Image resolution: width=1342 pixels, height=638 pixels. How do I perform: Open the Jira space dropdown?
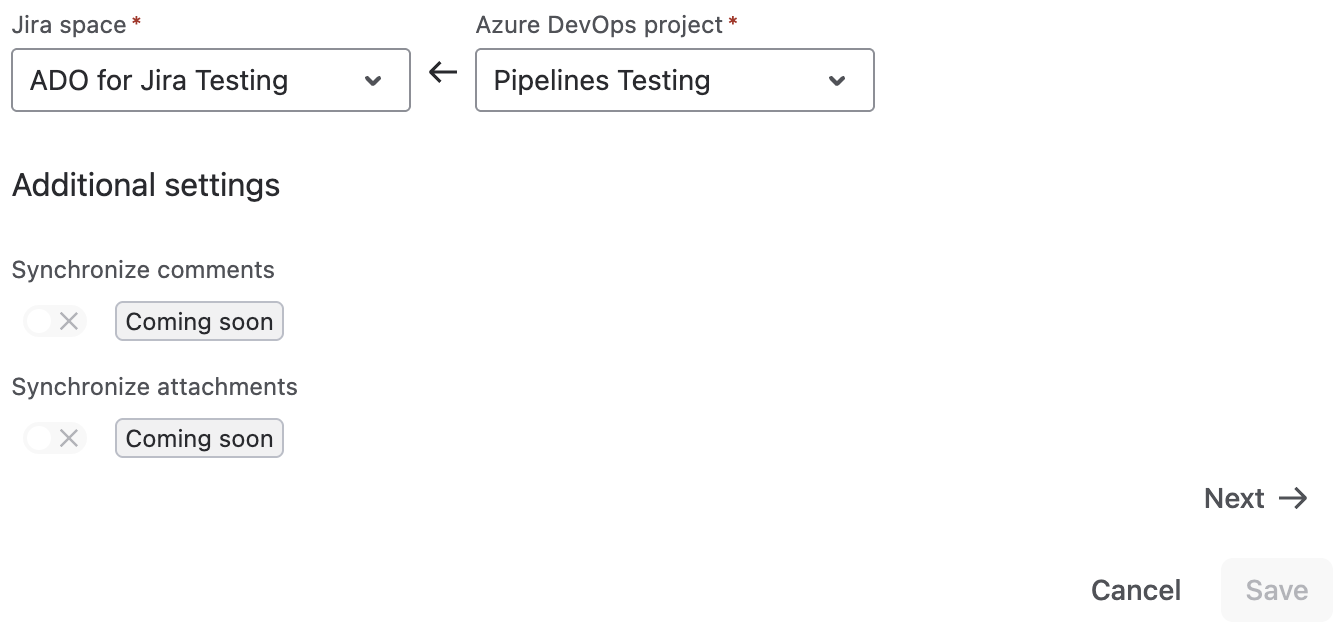click(211, 80)
